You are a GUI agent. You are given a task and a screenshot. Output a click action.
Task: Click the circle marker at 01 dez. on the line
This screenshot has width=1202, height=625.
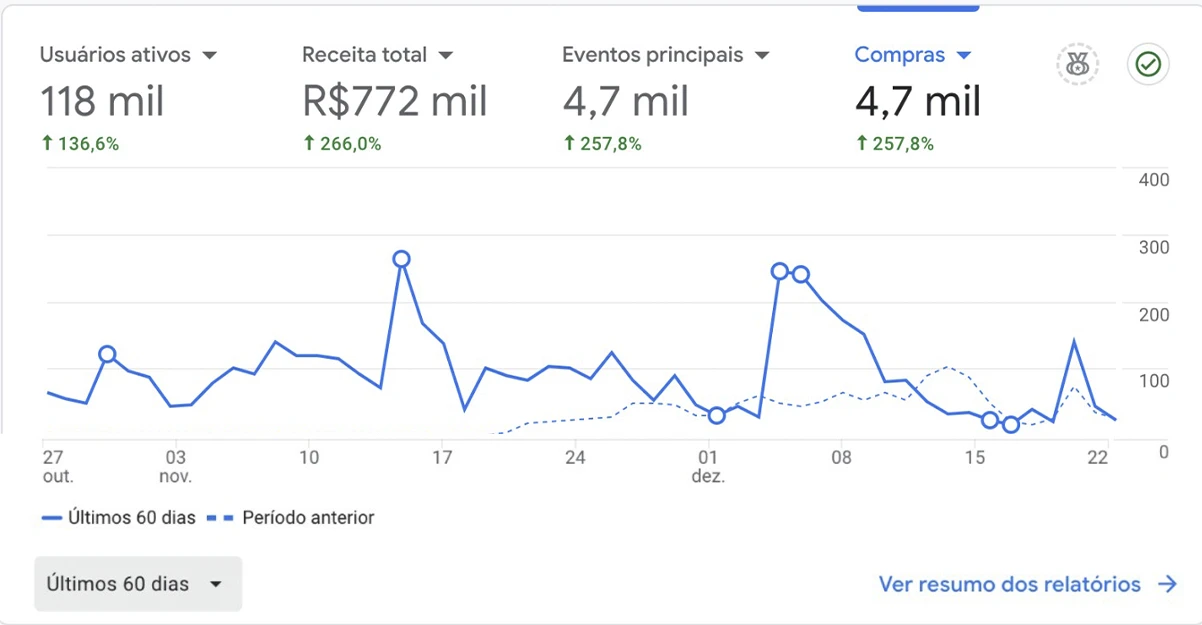point(716,415)
